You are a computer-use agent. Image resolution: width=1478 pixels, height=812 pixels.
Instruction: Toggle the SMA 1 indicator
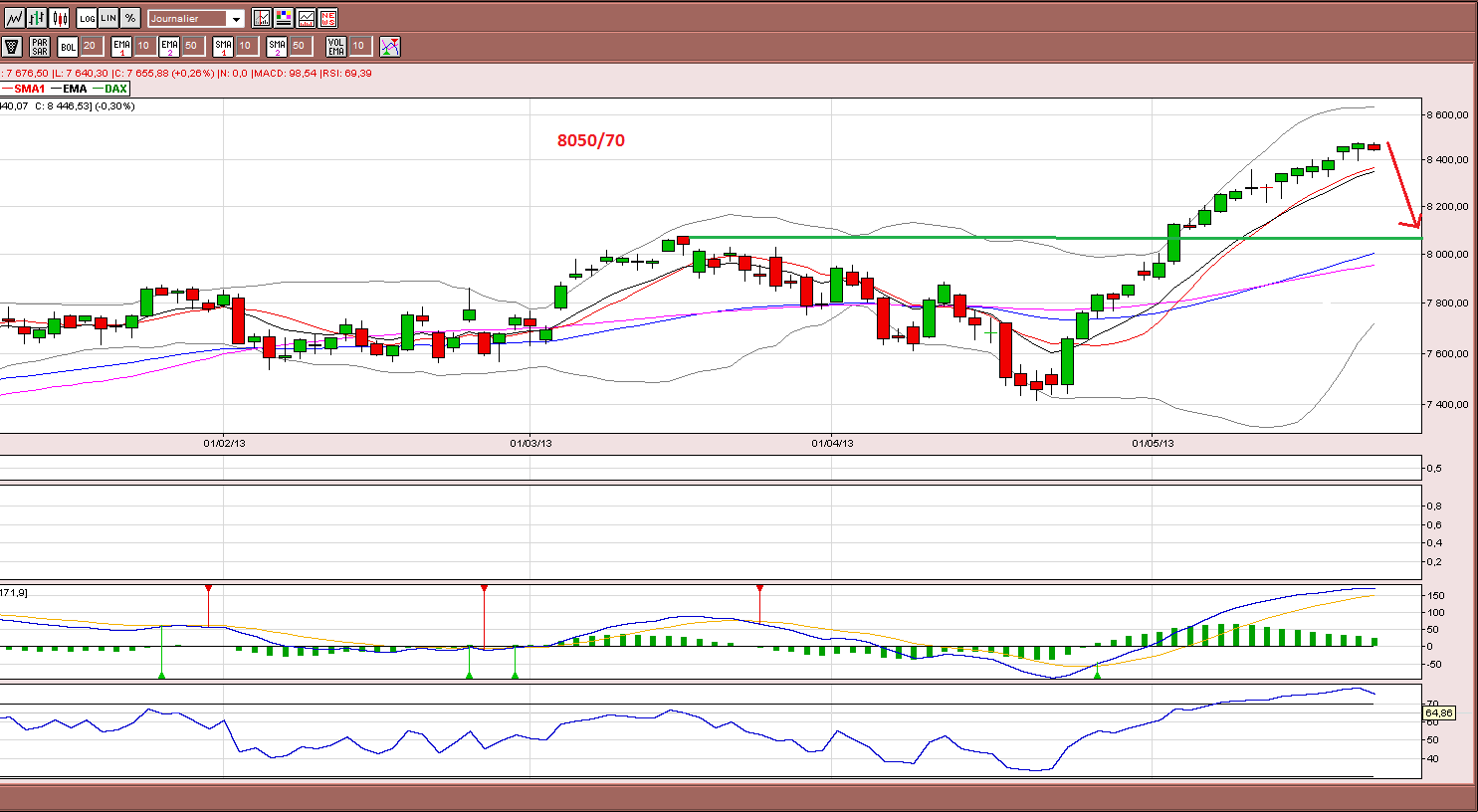[223, 46]
